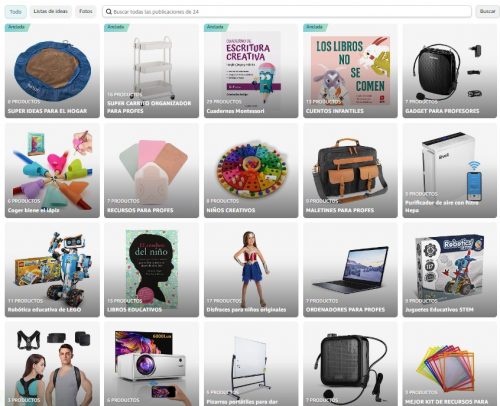Open NIÑOS CREATIVOS list

251,170
